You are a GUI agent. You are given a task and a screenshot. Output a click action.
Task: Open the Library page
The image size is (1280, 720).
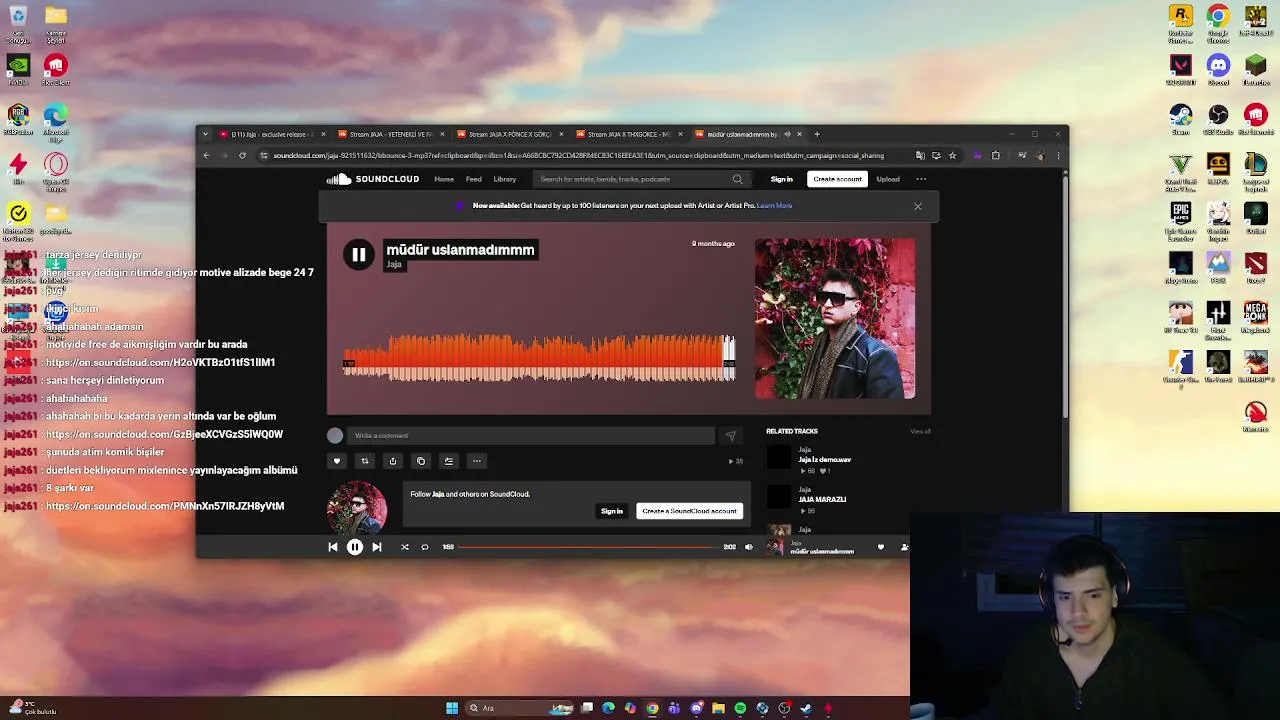[x=505, y=179]
